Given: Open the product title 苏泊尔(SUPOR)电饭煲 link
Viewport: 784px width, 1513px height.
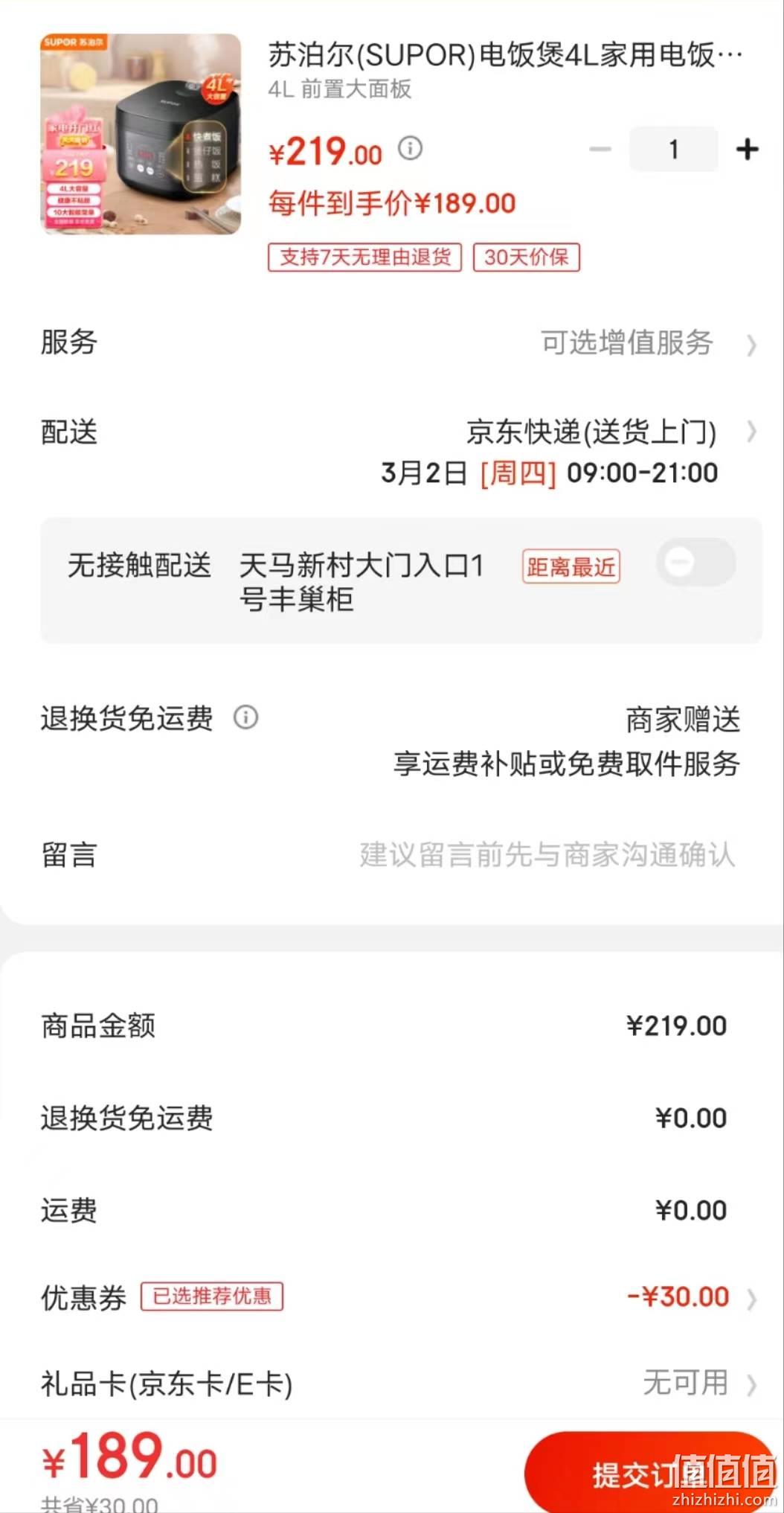Looking at the screenshot, I should click(x=505, y=55).
